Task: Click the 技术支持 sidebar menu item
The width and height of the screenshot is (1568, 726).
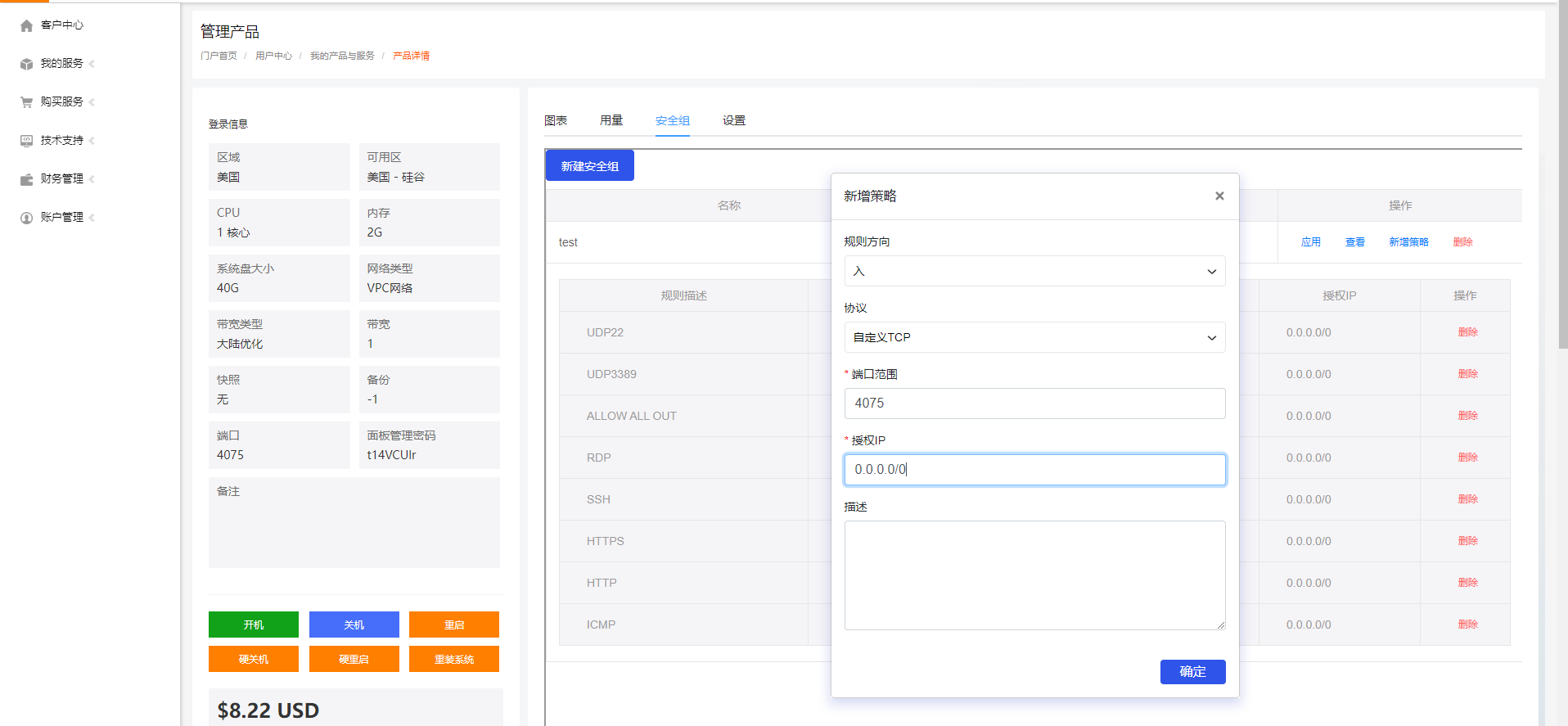Action: 62,141
